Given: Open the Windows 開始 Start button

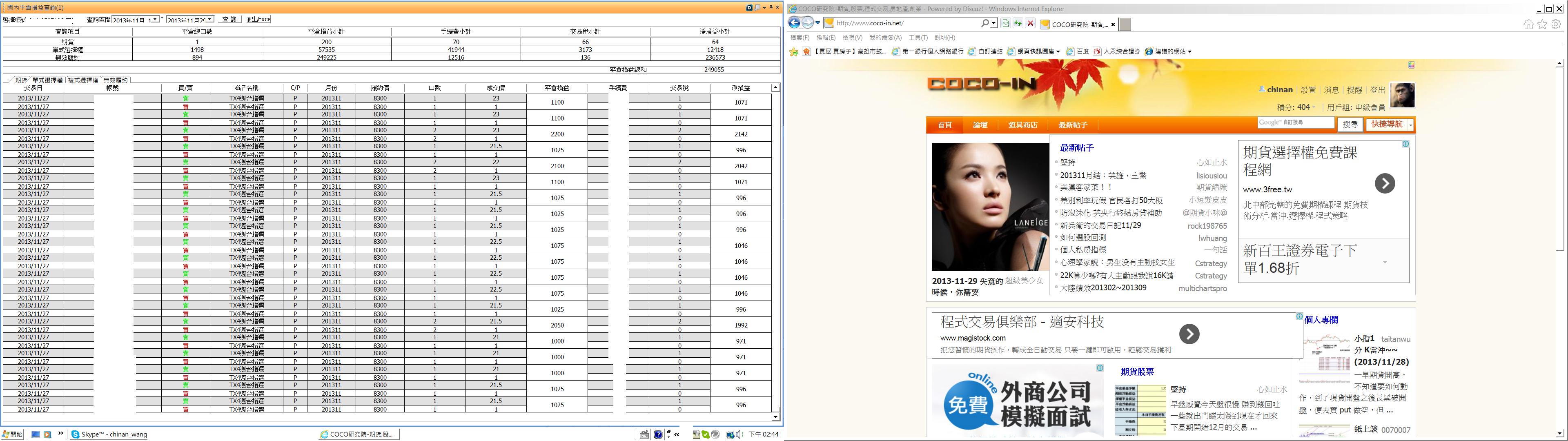Looking at the screenshot, I should pos(13,434).
